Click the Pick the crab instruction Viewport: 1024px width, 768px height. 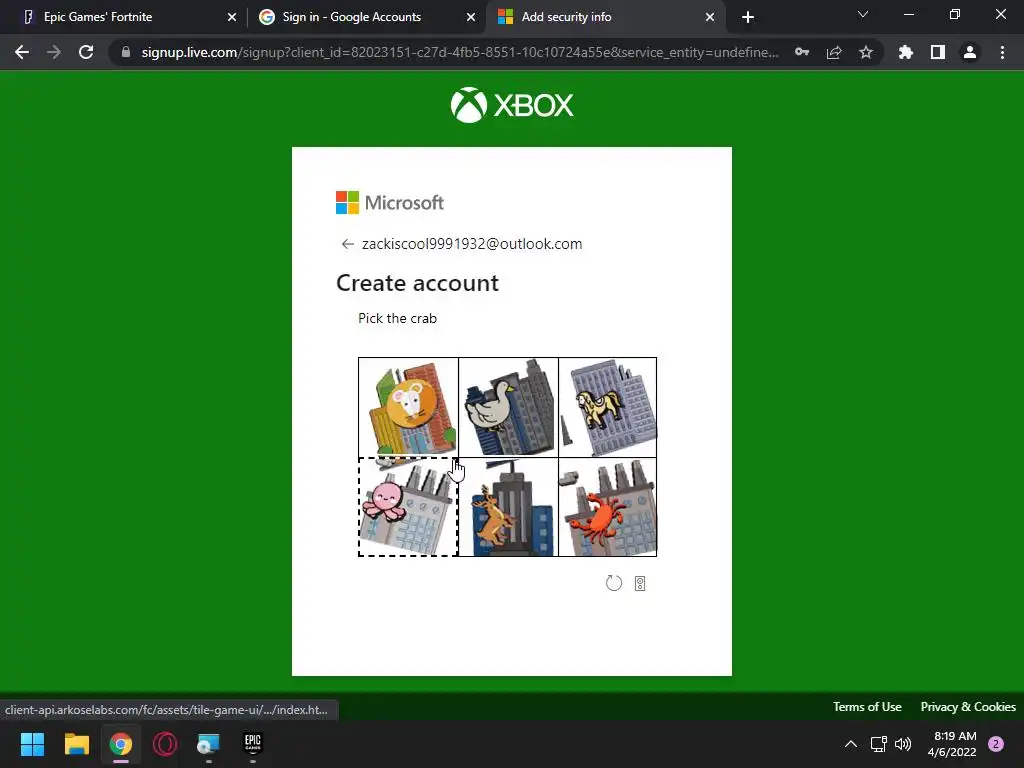(397, 319)
